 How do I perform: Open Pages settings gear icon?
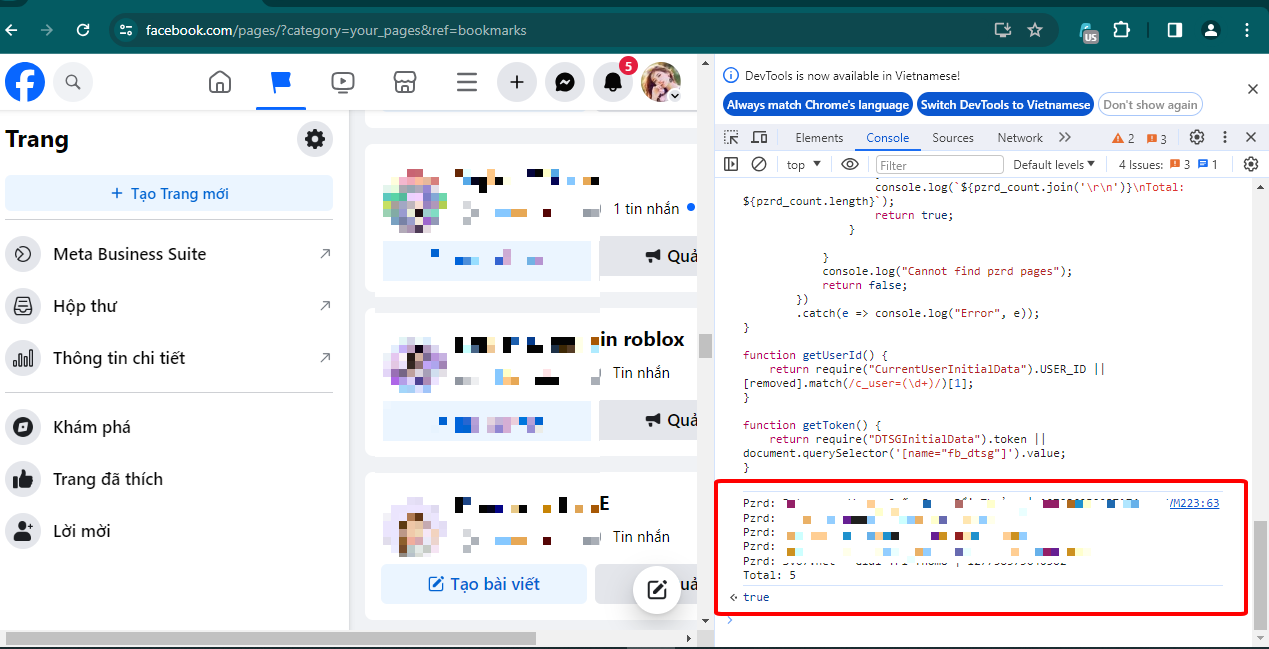pyautogui.click(x=315, y=139)
